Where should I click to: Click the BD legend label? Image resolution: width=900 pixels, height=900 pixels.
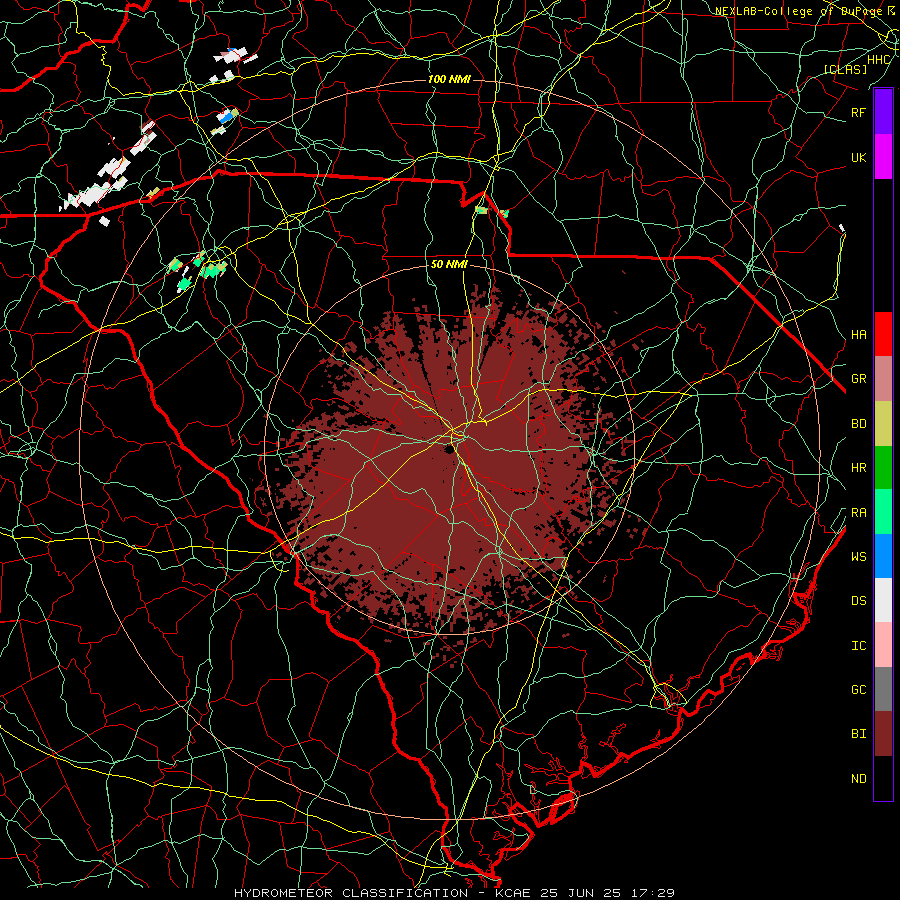pyautogui.click(x=858, y=424)
